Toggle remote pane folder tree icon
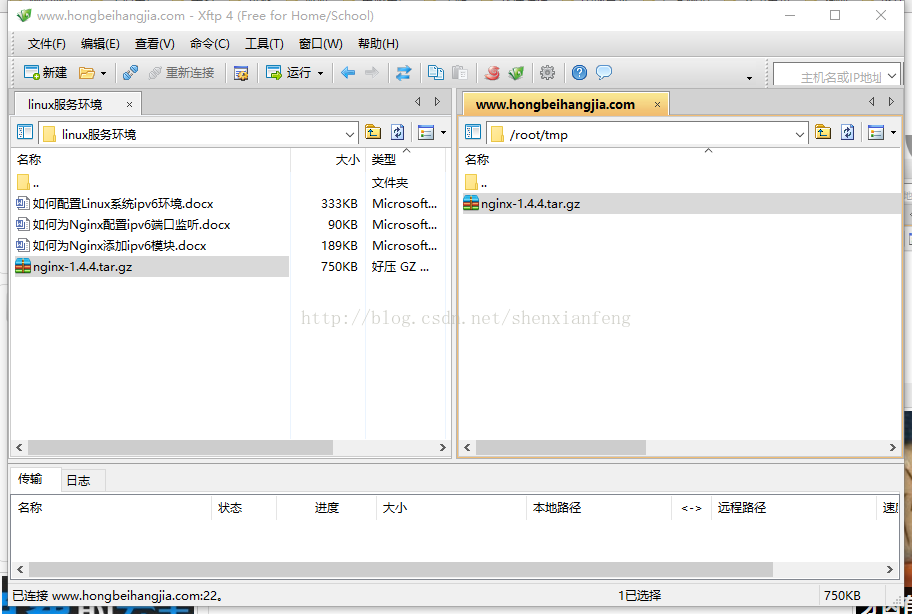Screen dimensions: 912x614 tap(473, 133)
